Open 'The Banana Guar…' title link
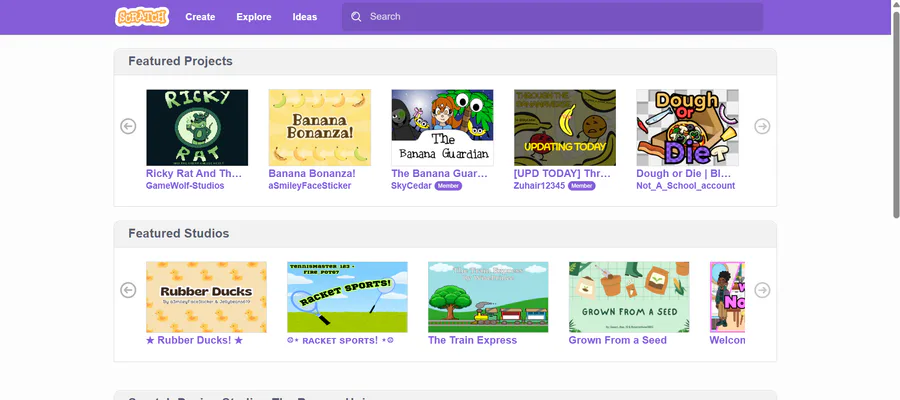This screenshot has height=400, width=900. [x=439, y=173]
